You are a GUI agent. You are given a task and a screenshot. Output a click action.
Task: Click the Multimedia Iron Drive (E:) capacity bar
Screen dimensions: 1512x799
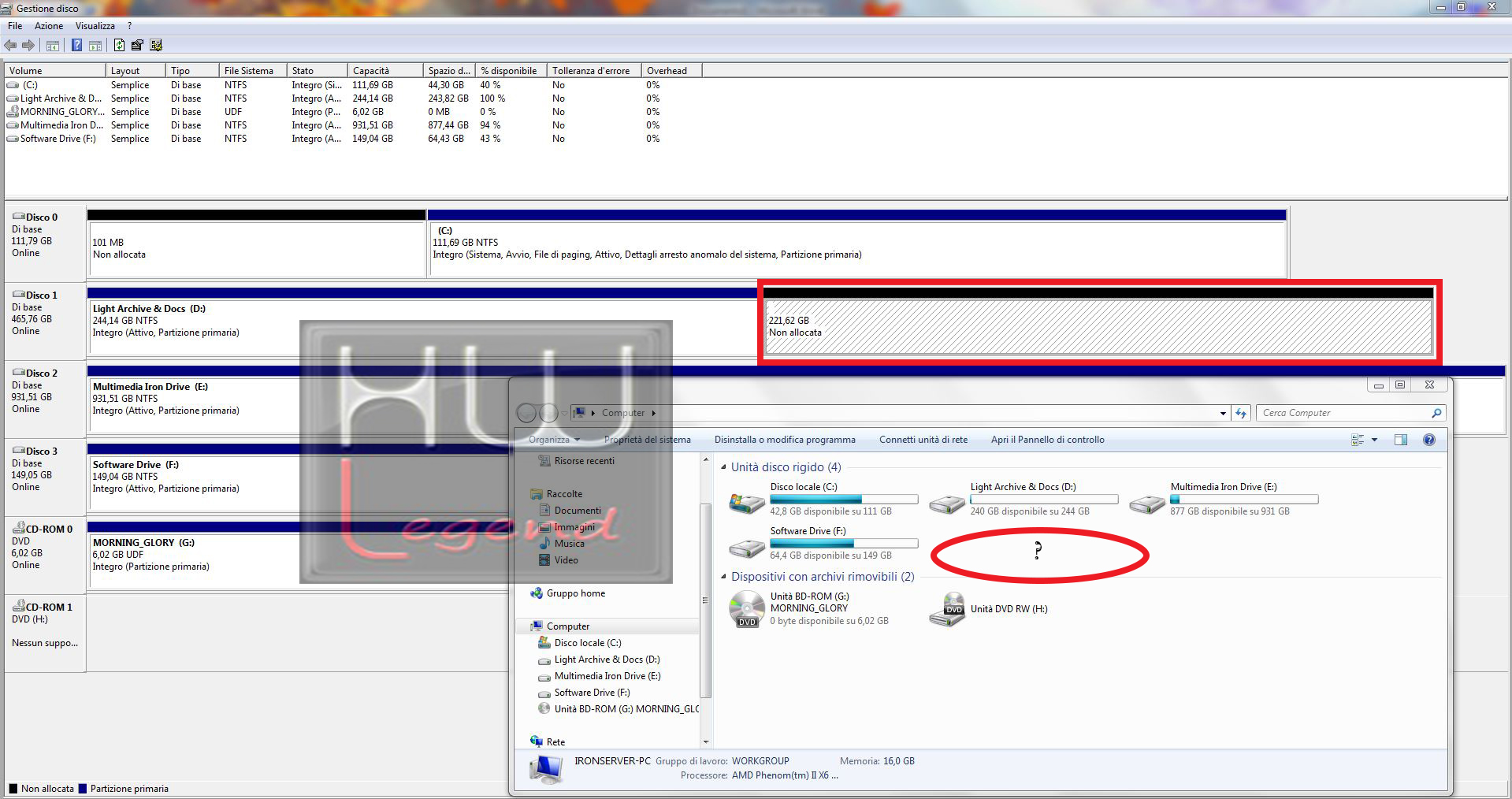1244,500
